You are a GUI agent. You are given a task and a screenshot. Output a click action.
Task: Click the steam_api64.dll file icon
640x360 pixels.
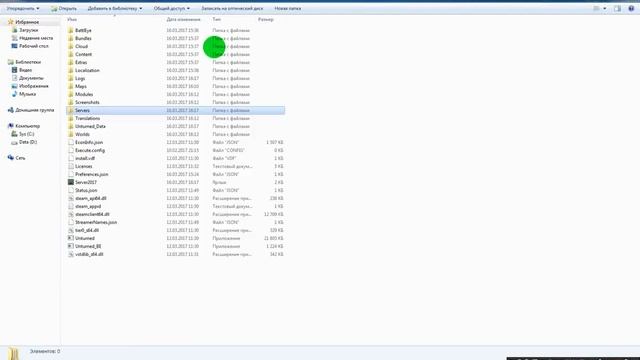[x=71, y=198]
